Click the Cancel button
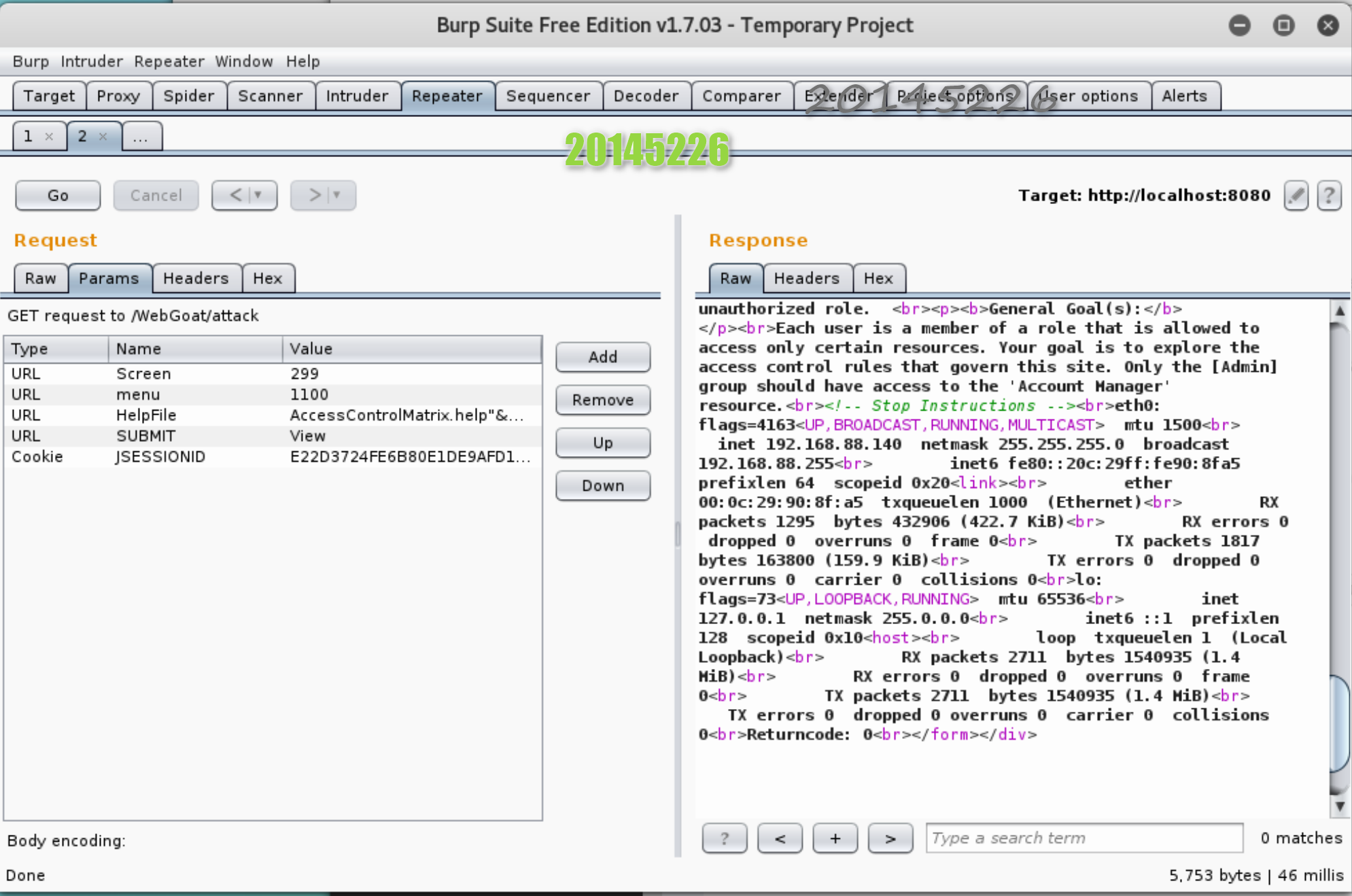 pyautogui.click(x=156, y=196)
